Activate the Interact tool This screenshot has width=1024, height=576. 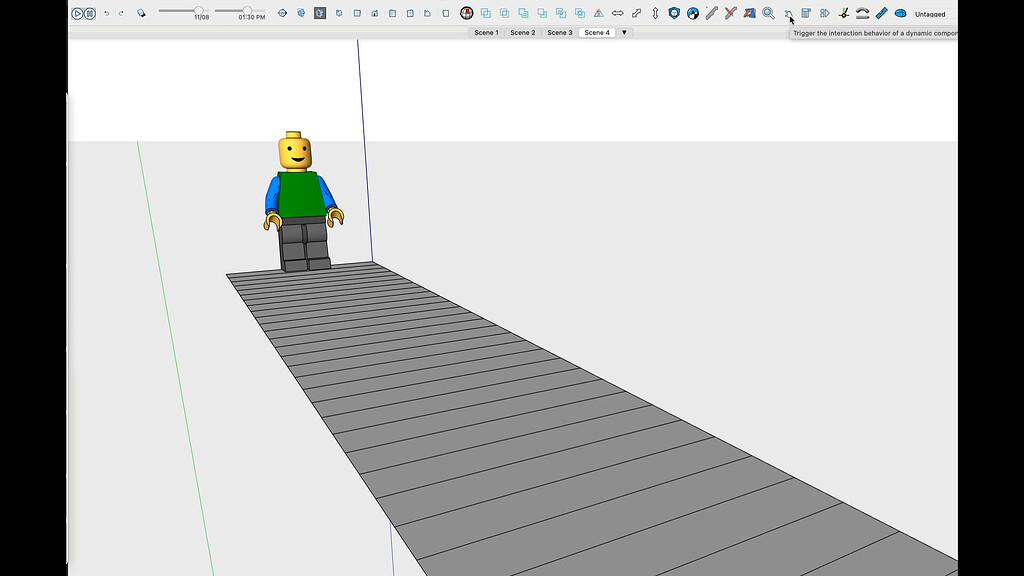point(788,13)
